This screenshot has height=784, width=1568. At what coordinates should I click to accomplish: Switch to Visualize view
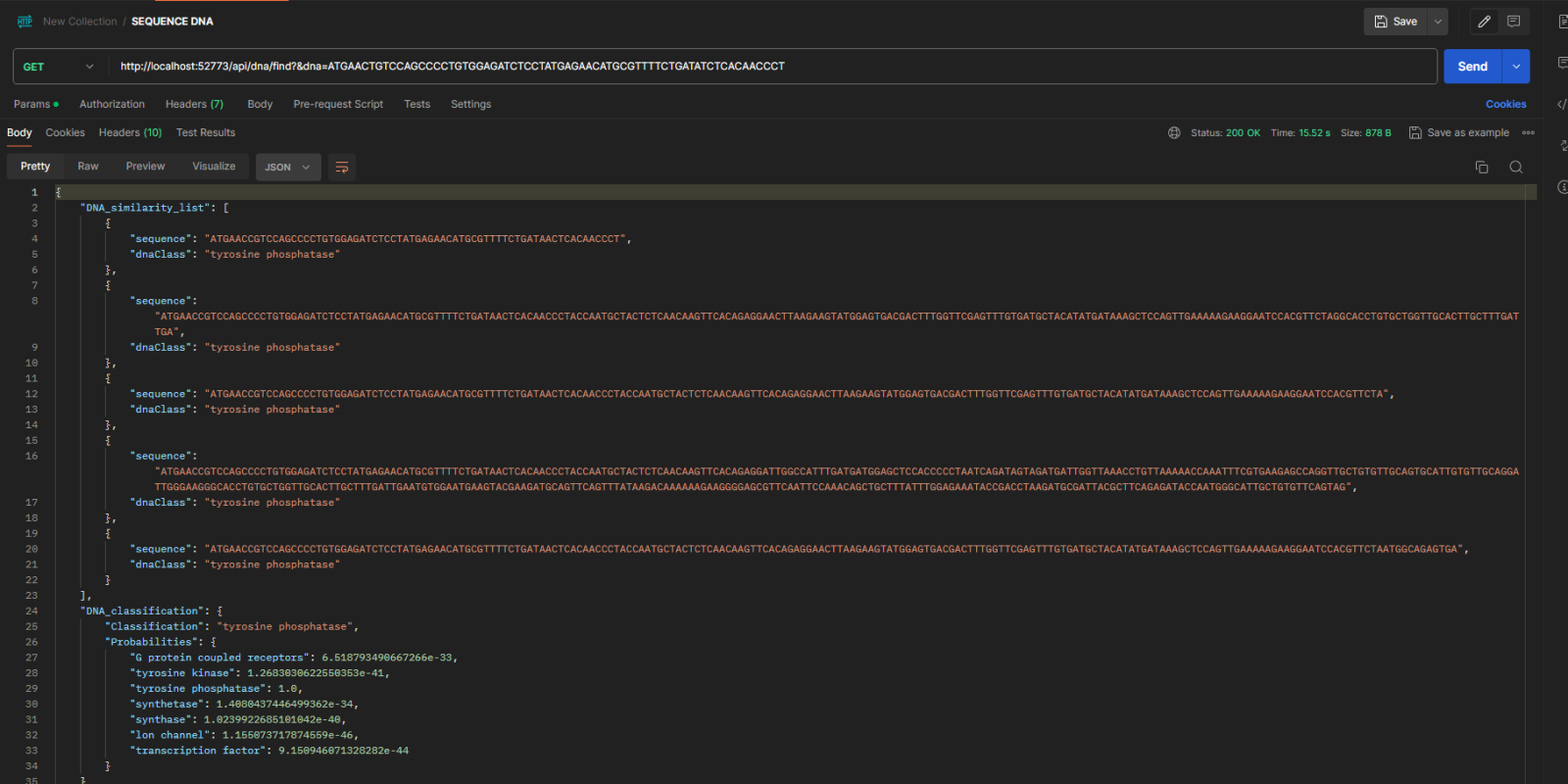[x=214, y=167]
